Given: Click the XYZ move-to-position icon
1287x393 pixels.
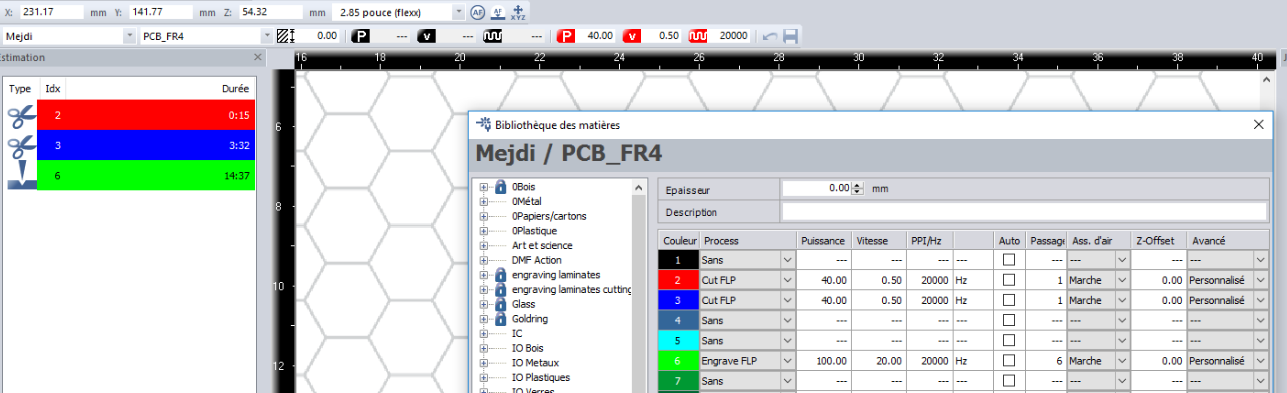Looking at the screenshot, I should [518, 12].
